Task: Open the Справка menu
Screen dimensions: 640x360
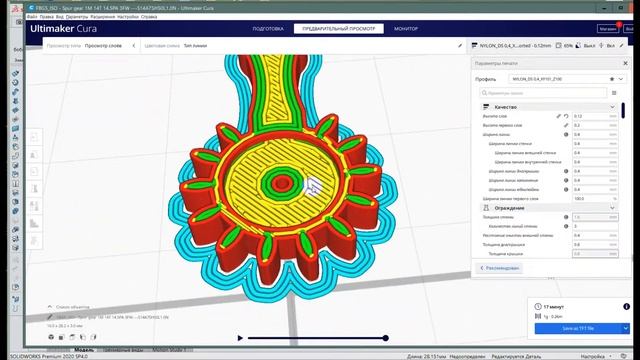Action: point(149,17)
